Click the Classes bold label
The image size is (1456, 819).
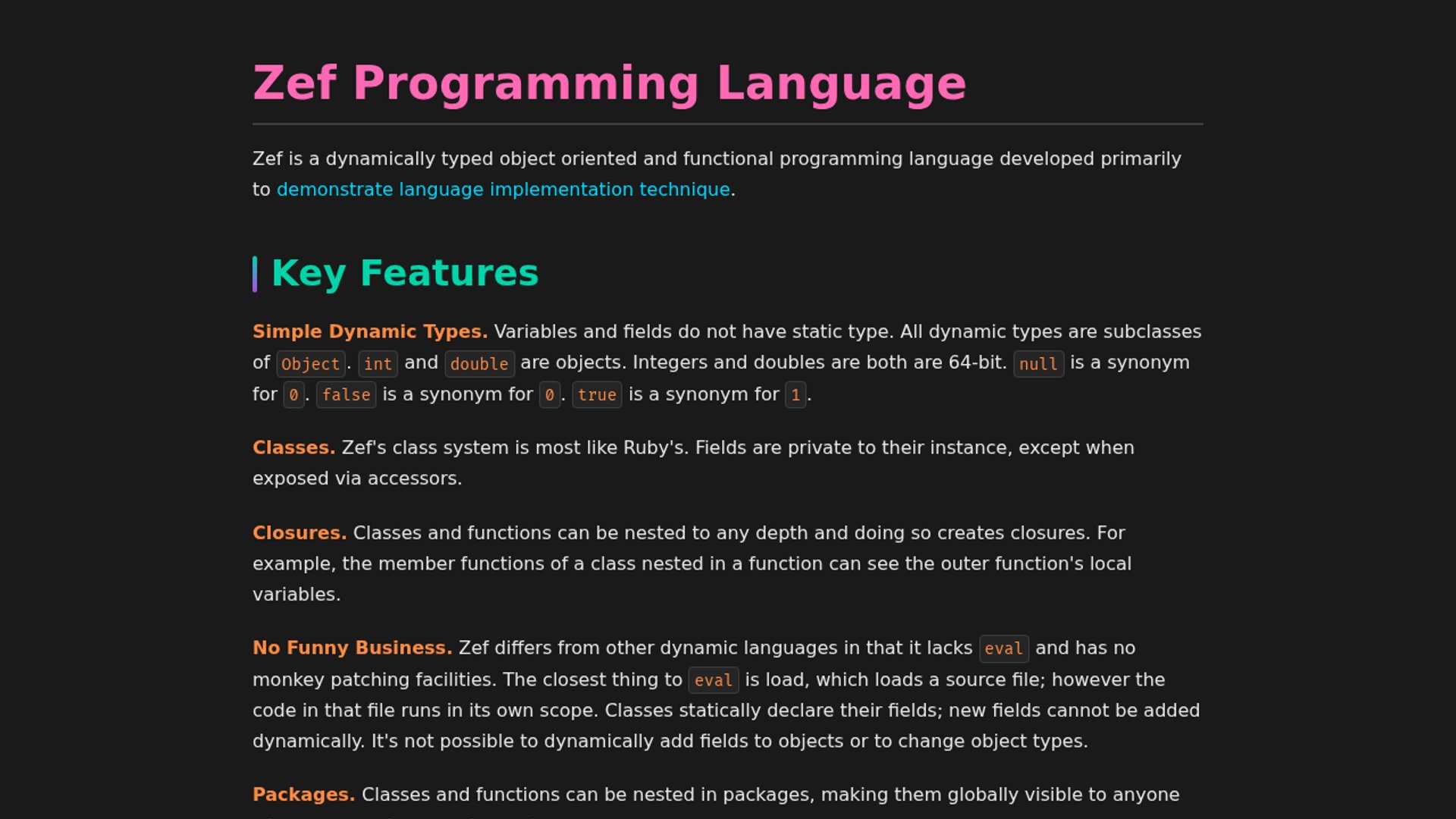pyautogui.click(x=293, y=448)
